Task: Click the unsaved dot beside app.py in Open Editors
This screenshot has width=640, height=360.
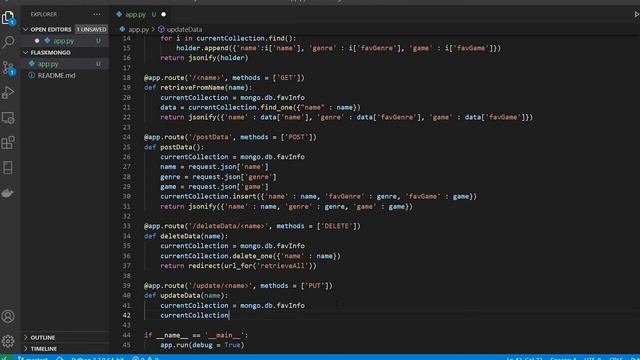Action: click(37, 41)
